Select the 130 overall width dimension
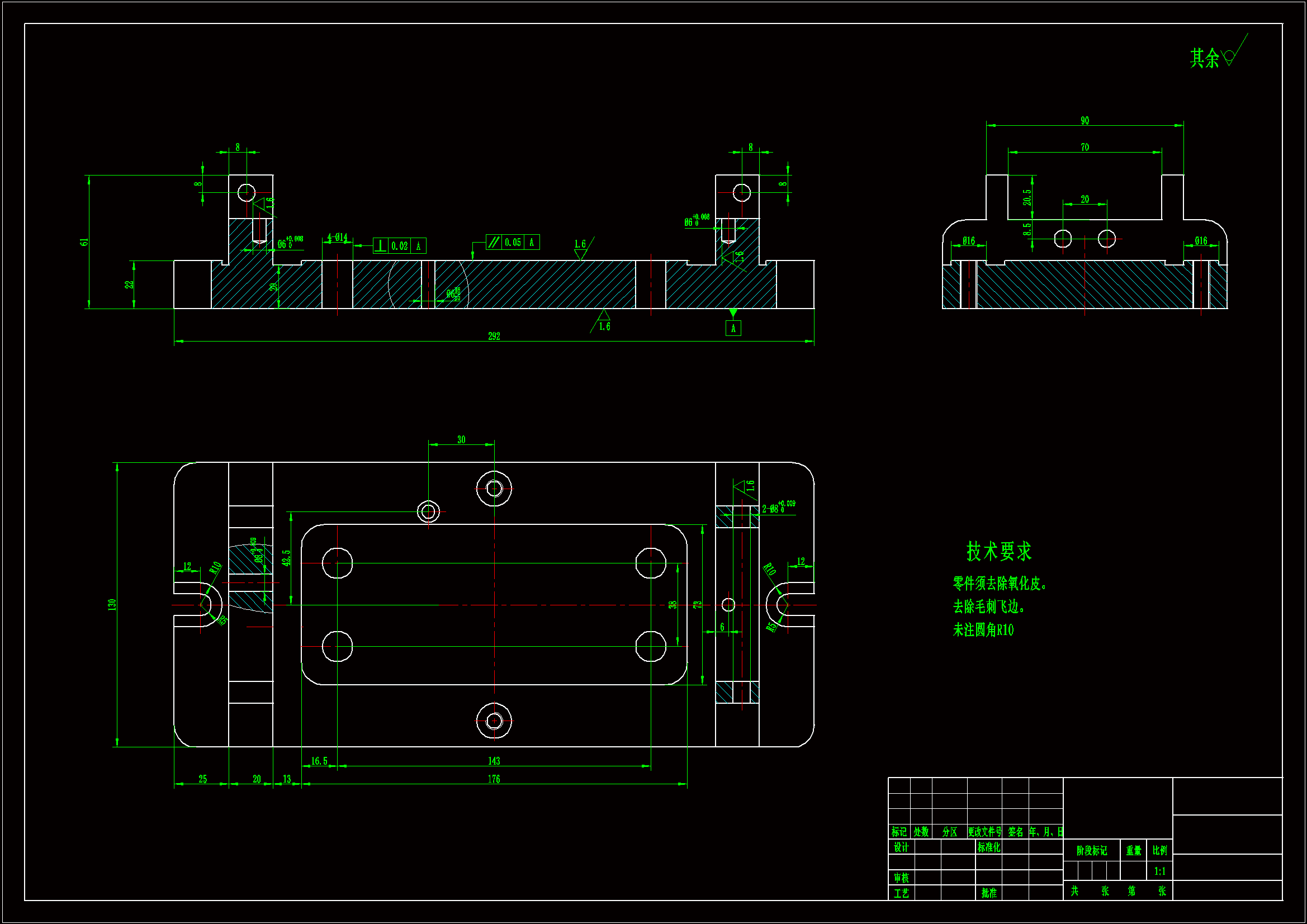This screenshot has height=924, width=1307. 112,605
